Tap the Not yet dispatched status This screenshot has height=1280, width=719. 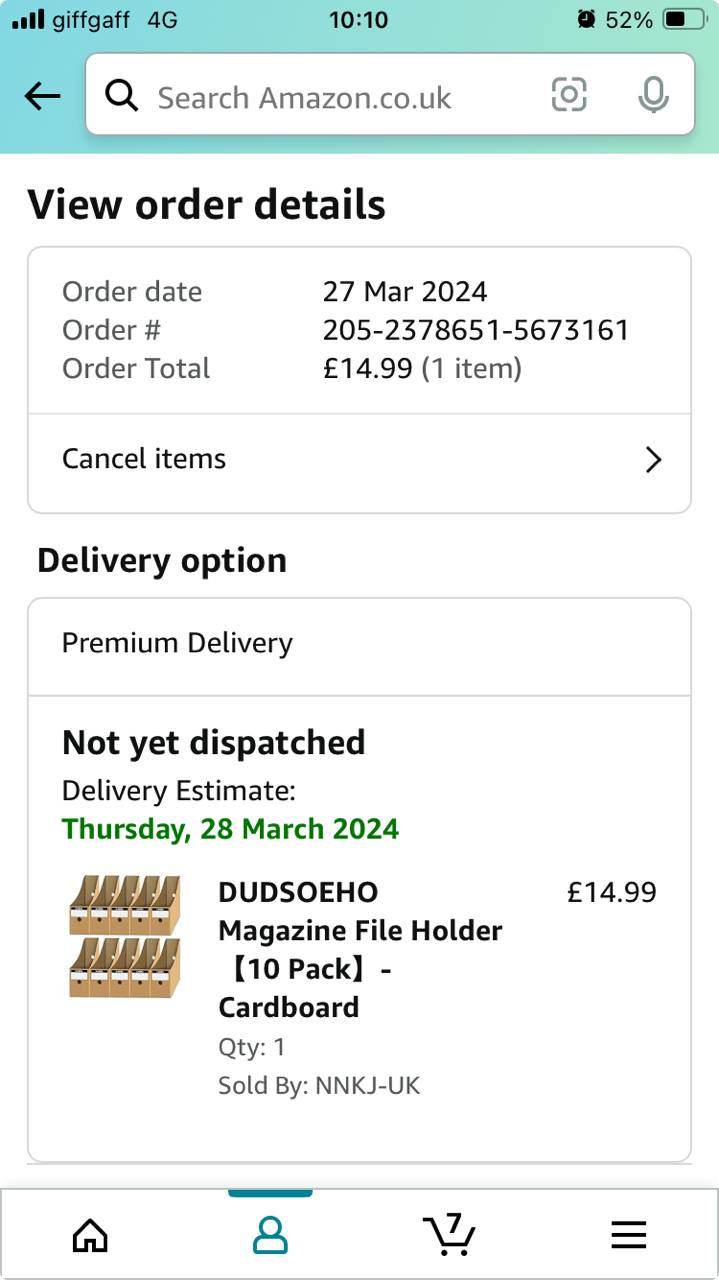click(x=213, y=743)
